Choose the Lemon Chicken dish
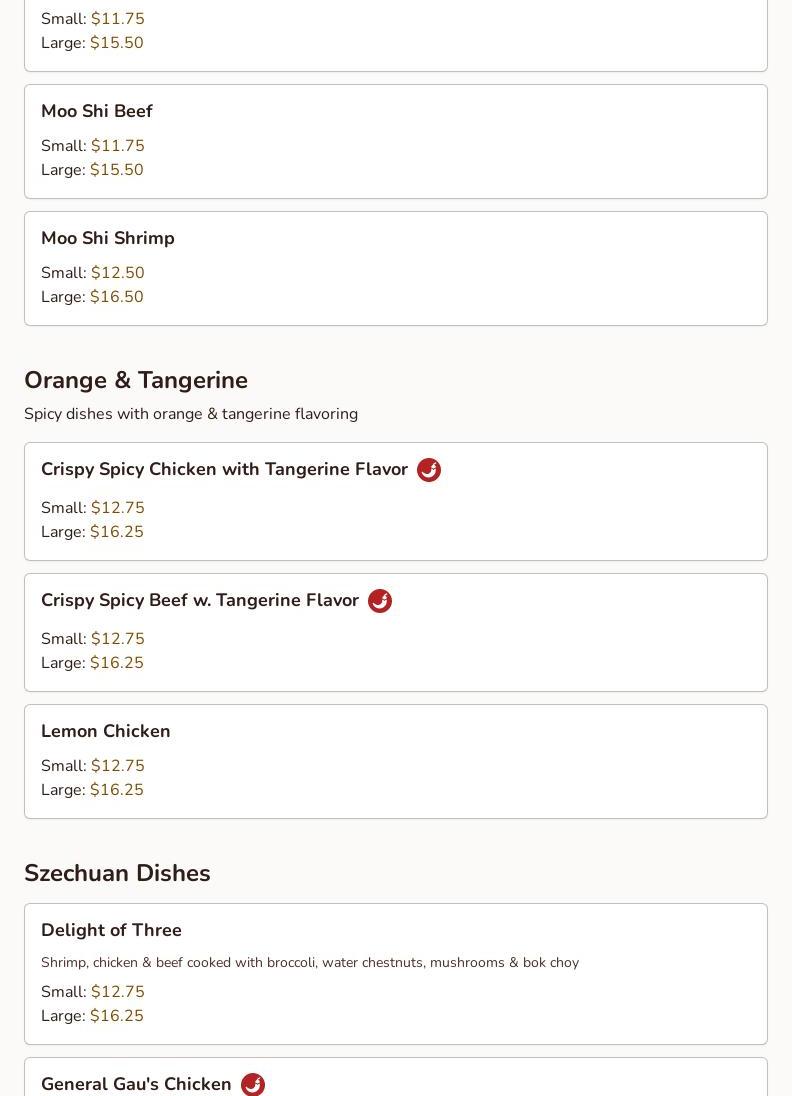 coord(396,762)
